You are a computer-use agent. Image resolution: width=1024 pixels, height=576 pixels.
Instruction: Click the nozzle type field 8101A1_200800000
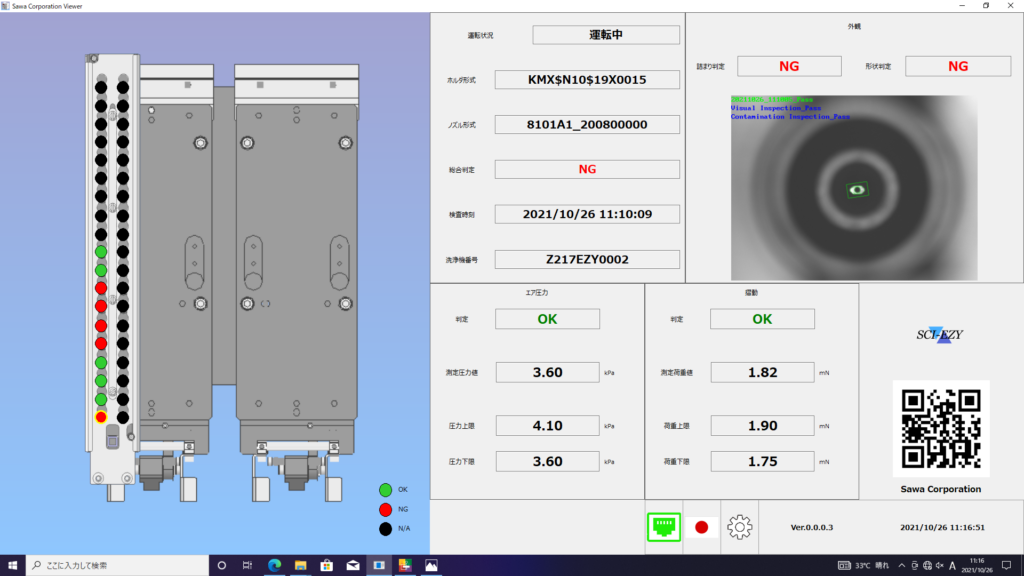pos(587,125)
